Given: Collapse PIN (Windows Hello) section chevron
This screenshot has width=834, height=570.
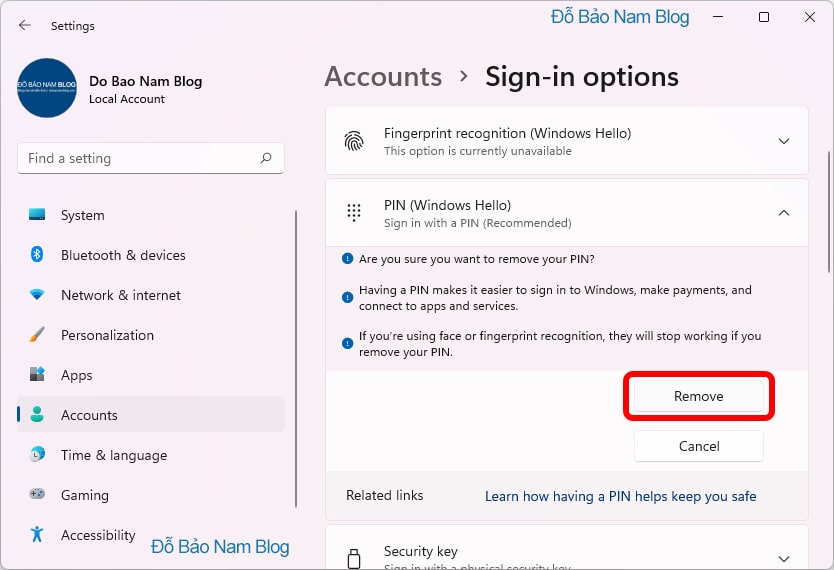Looking at the screenshot, I should (x=783, y=213).
